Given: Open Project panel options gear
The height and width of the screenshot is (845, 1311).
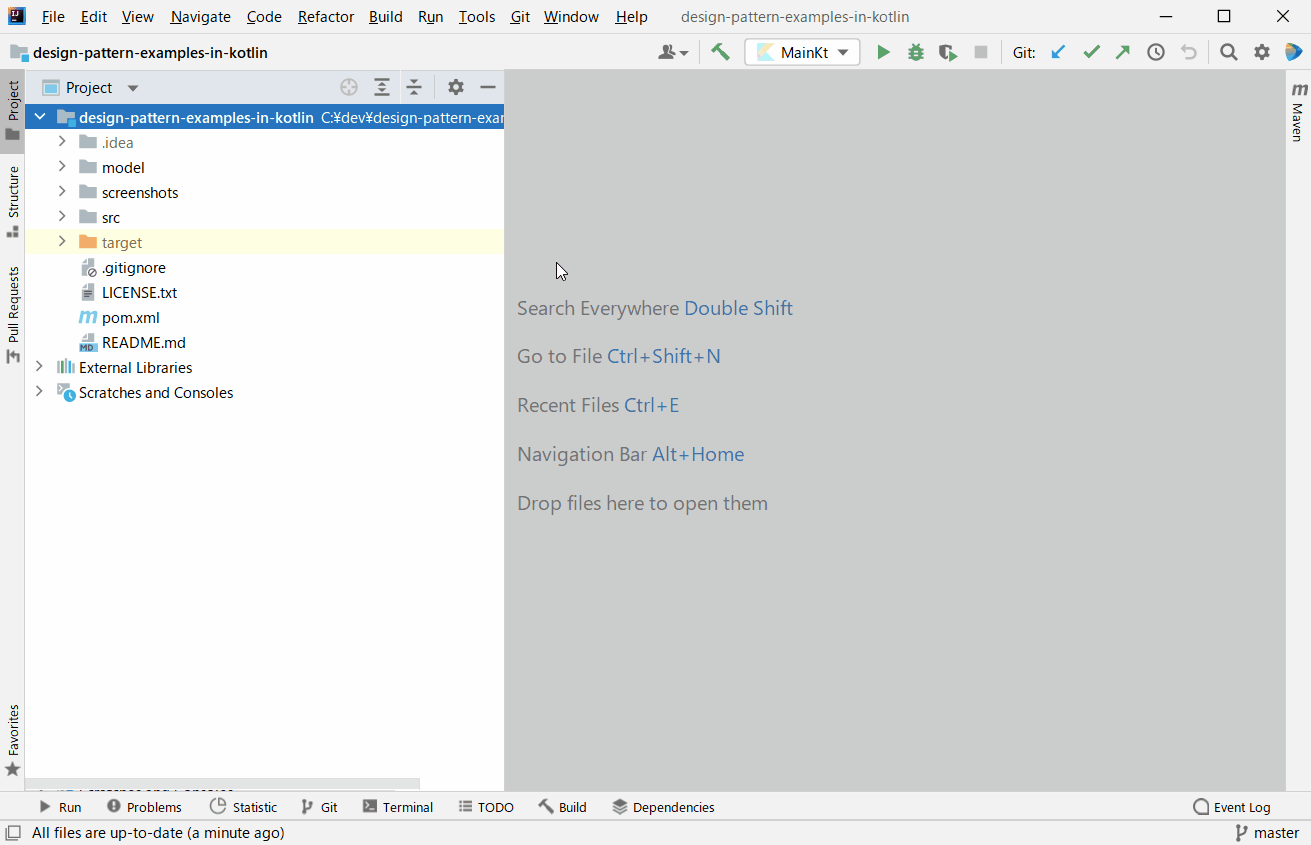Looking at the screenshot, I should point(456,87).
